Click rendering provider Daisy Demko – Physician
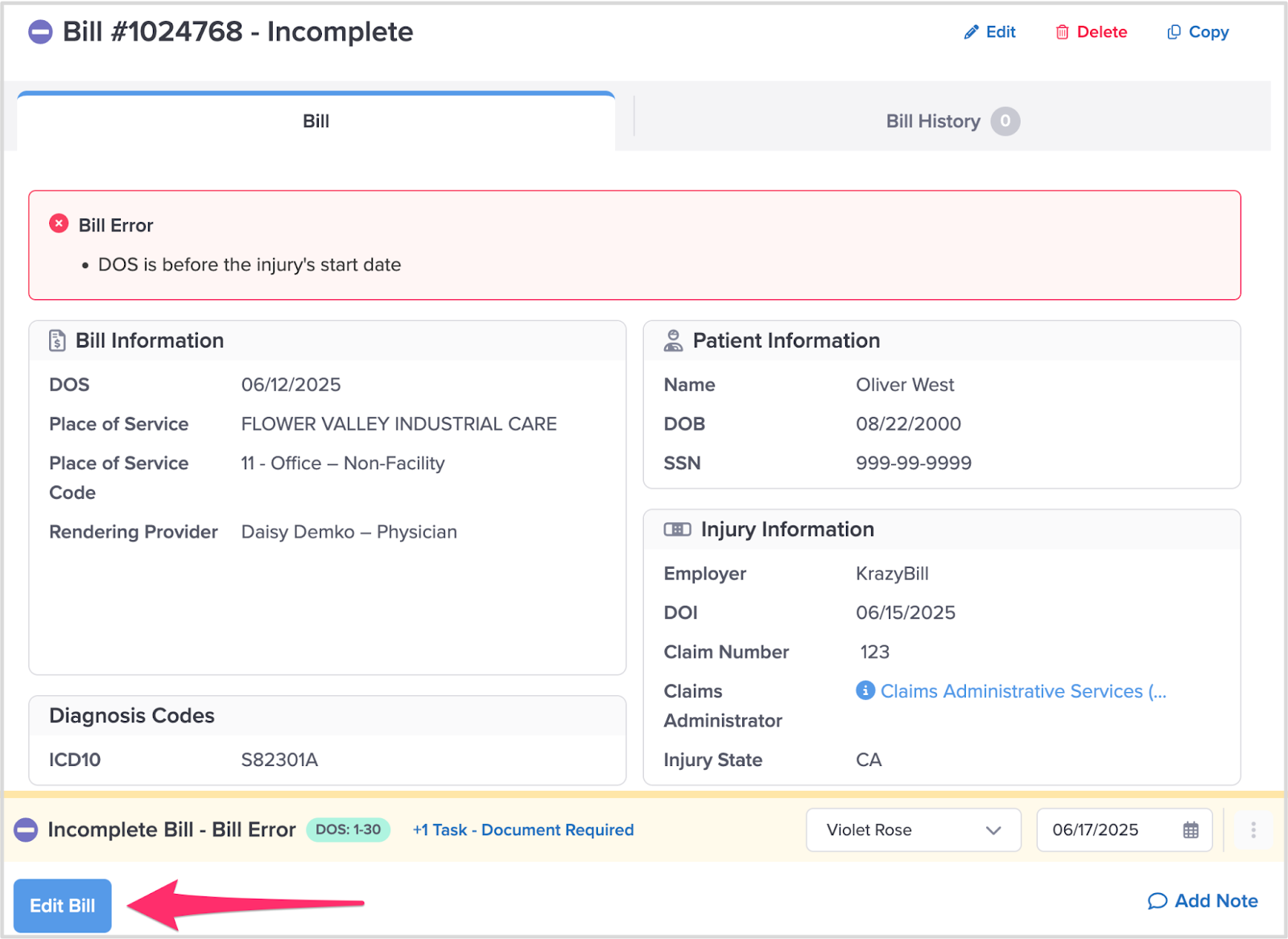The width and height of the screenshot is (1288, 939). tap(349, 532)
